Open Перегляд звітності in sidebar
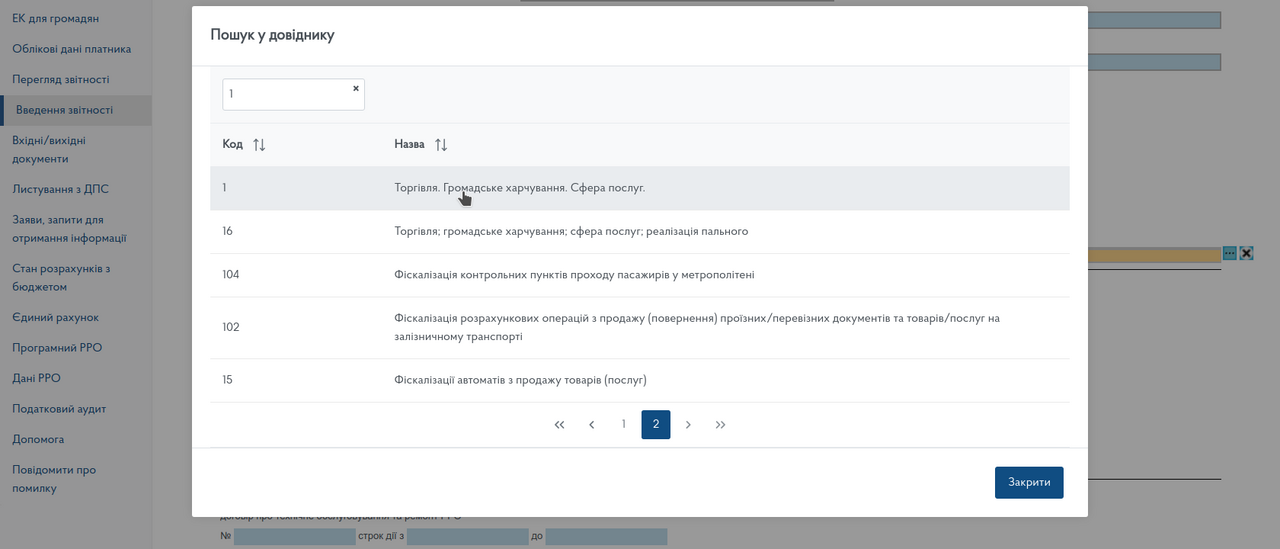 (x=61, y=80)
